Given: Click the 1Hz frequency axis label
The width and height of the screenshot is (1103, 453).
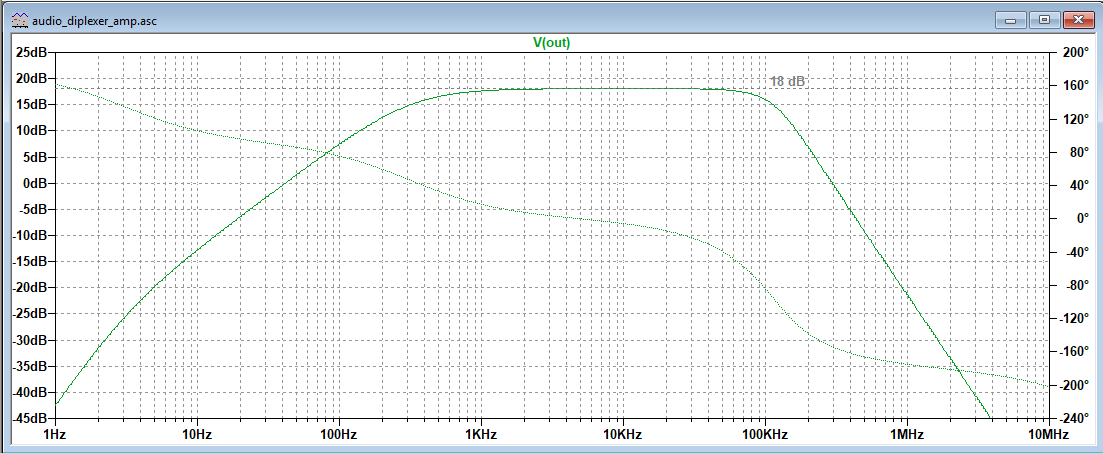Looking at the screenshot, I should click(x=56, y=433).
